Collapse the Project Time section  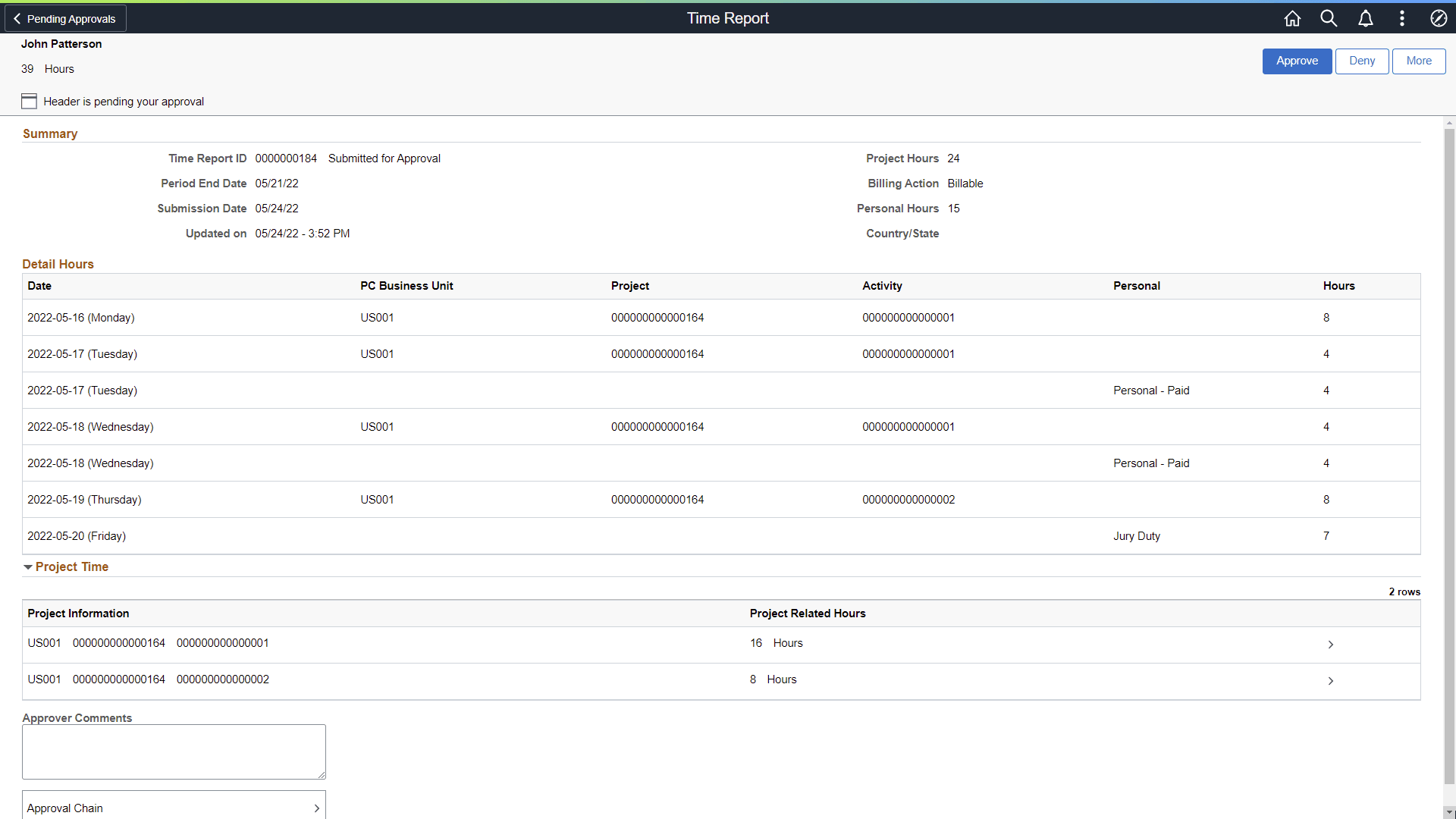point(27,566)
